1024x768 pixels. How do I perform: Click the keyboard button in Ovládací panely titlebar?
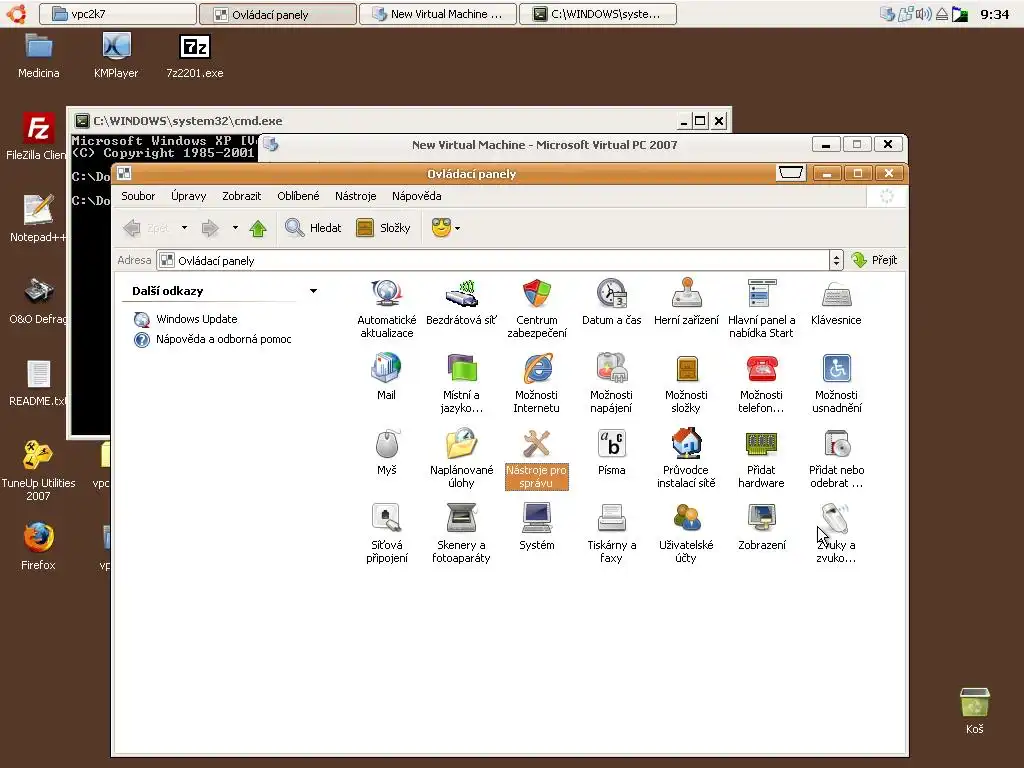(x=791, y=173)
